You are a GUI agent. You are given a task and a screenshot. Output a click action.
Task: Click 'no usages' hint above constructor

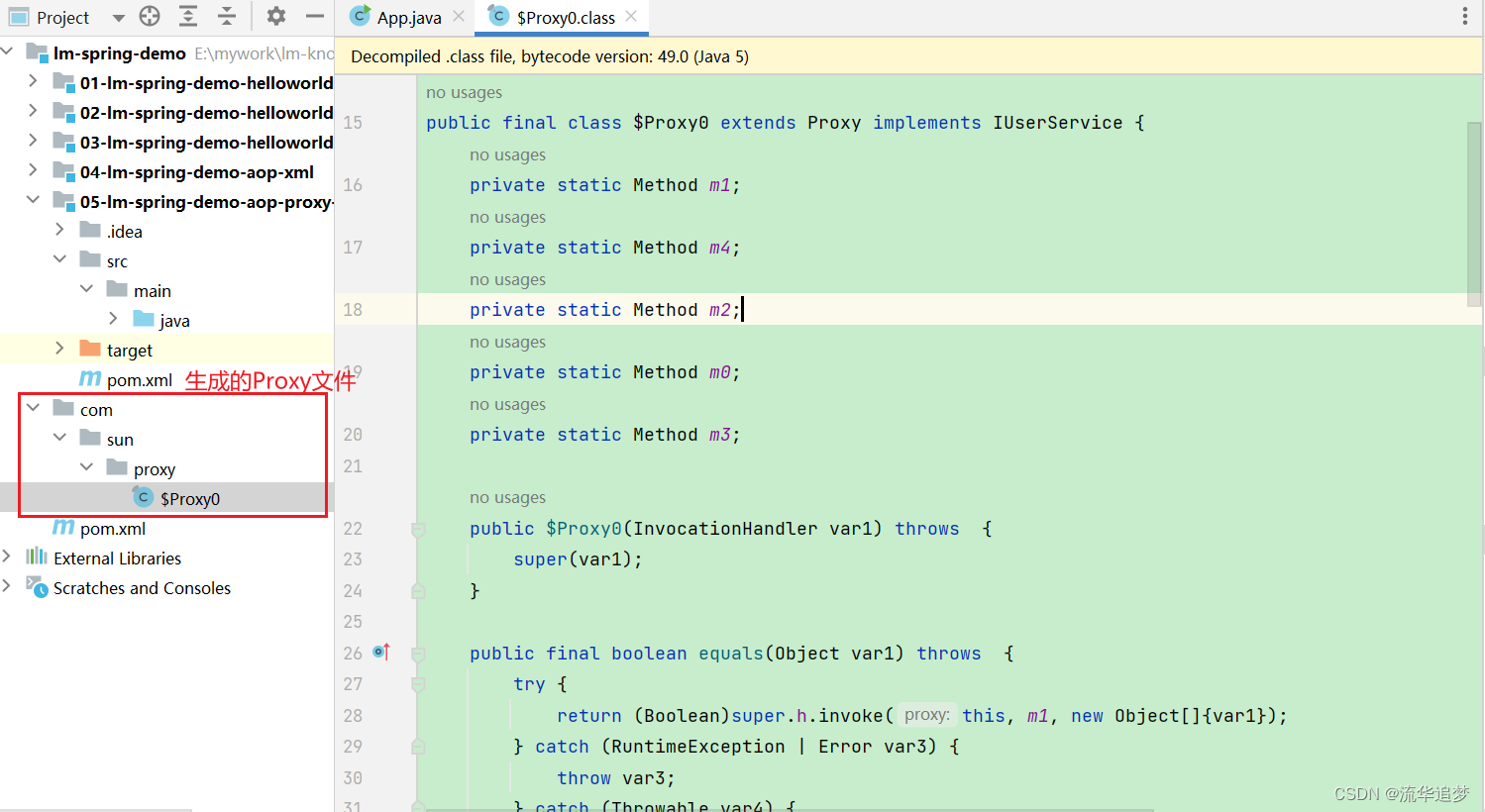tap(507, 497)
